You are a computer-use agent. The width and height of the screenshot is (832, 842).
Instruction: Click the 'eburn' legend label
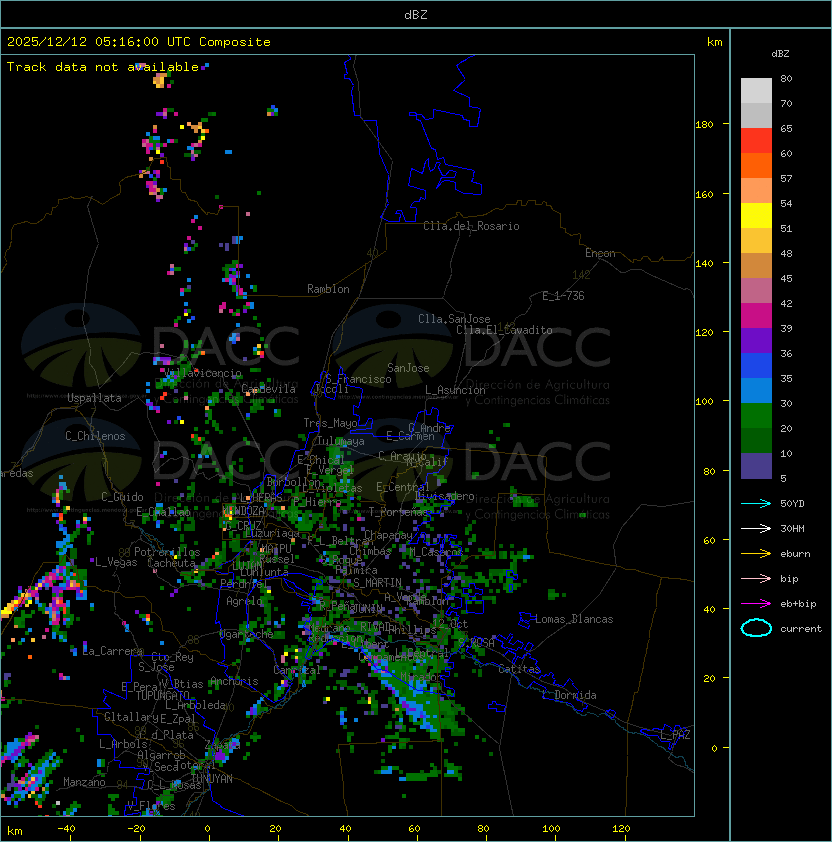[795, 554]
